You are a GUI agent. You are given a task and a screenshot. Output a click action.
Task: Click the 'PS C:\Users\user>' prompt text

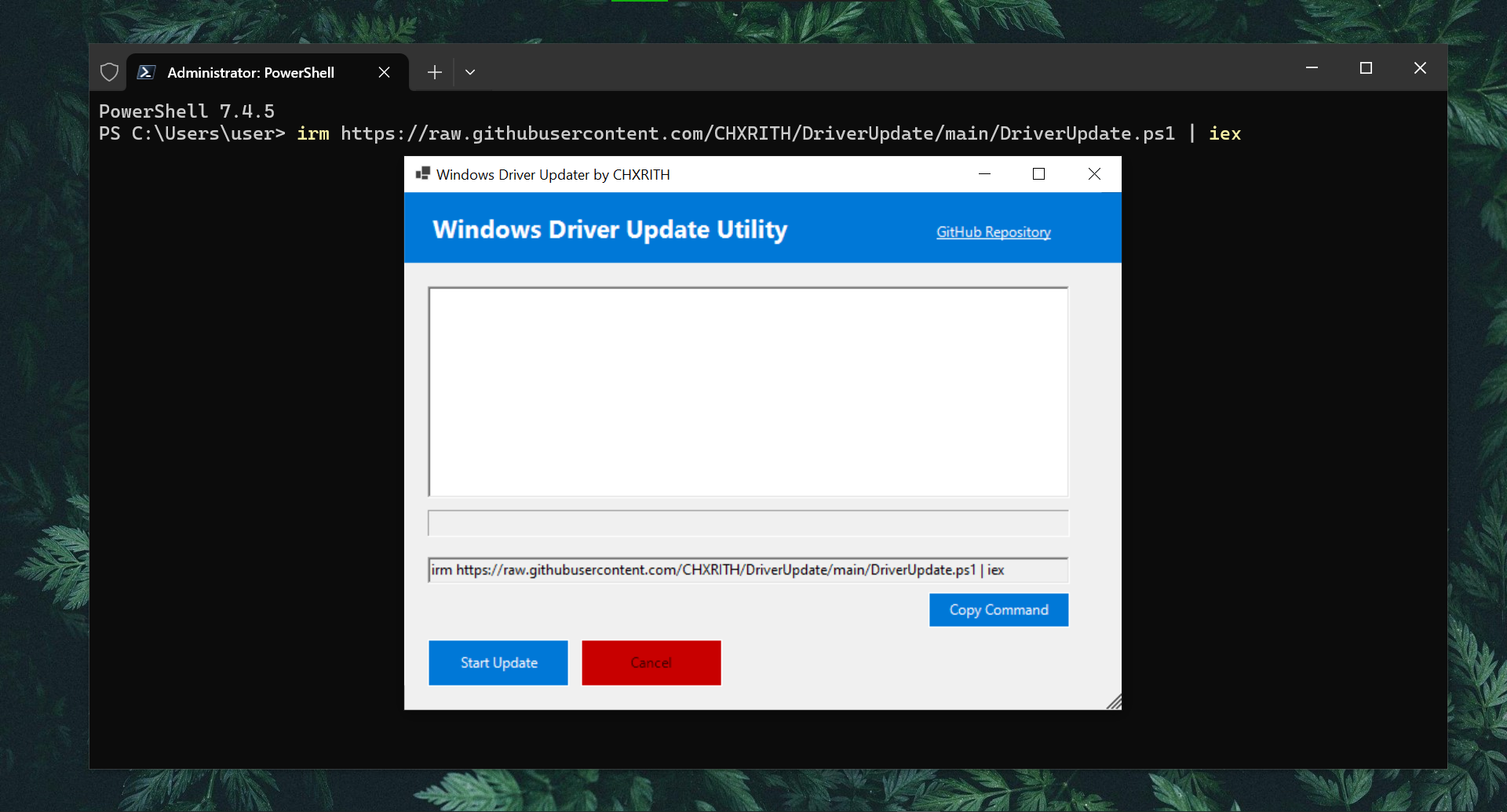(x=192, y=133)
